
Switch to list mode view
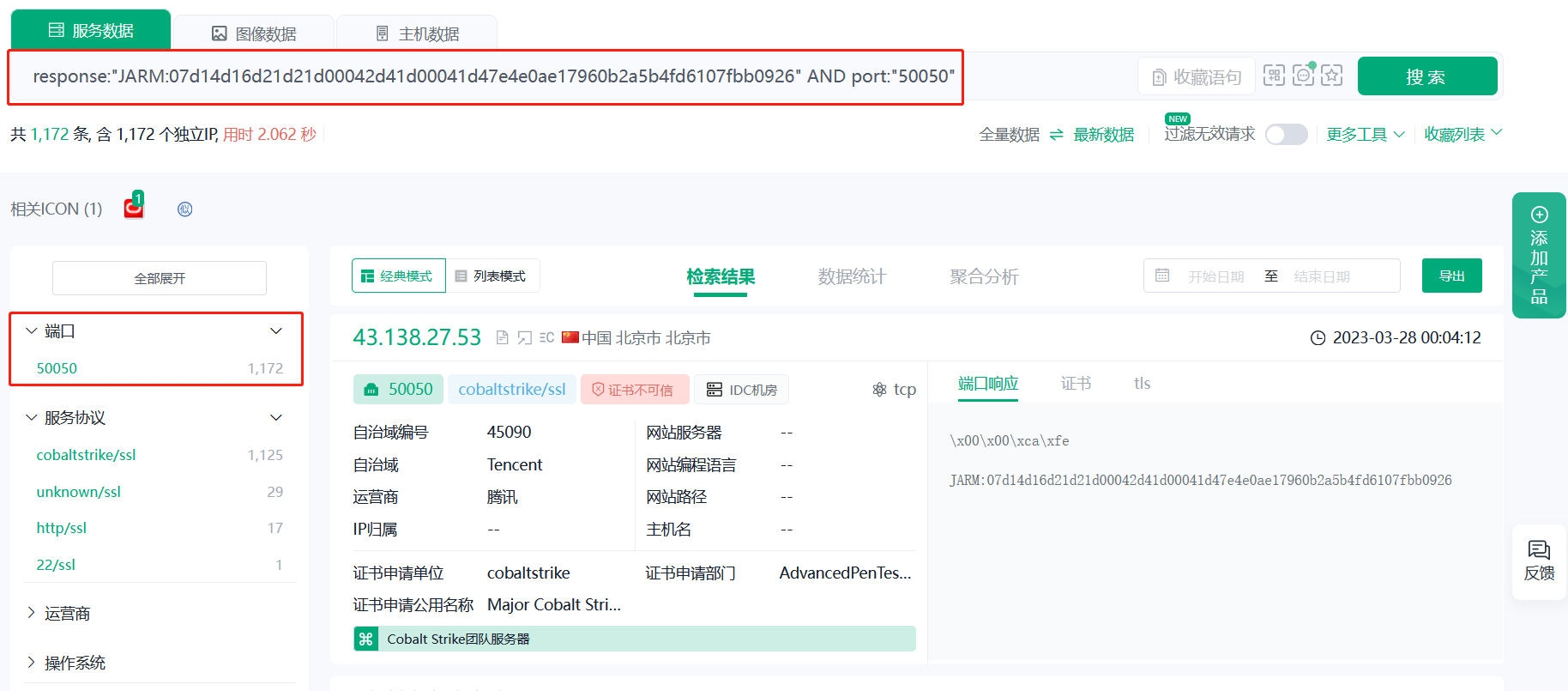tap(492, 276)
